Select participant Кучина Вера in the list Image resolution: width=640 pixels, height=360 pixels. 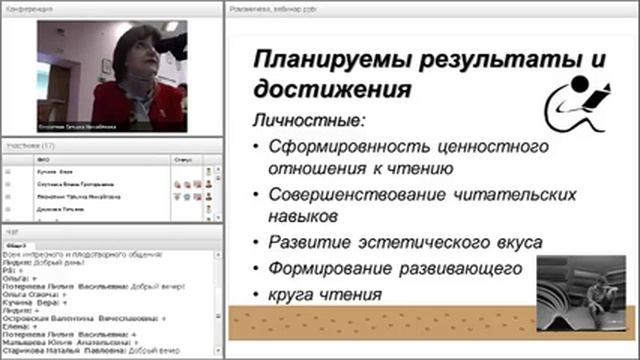click(55, 172)
